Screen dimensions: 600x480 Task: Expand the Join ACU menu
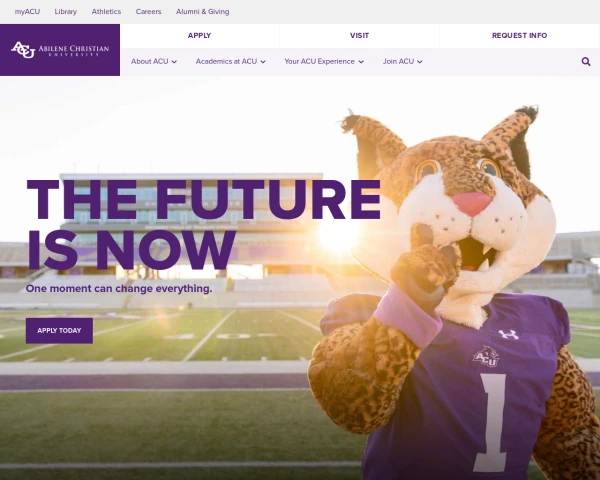pyautogui.click(x=403, y=62)
